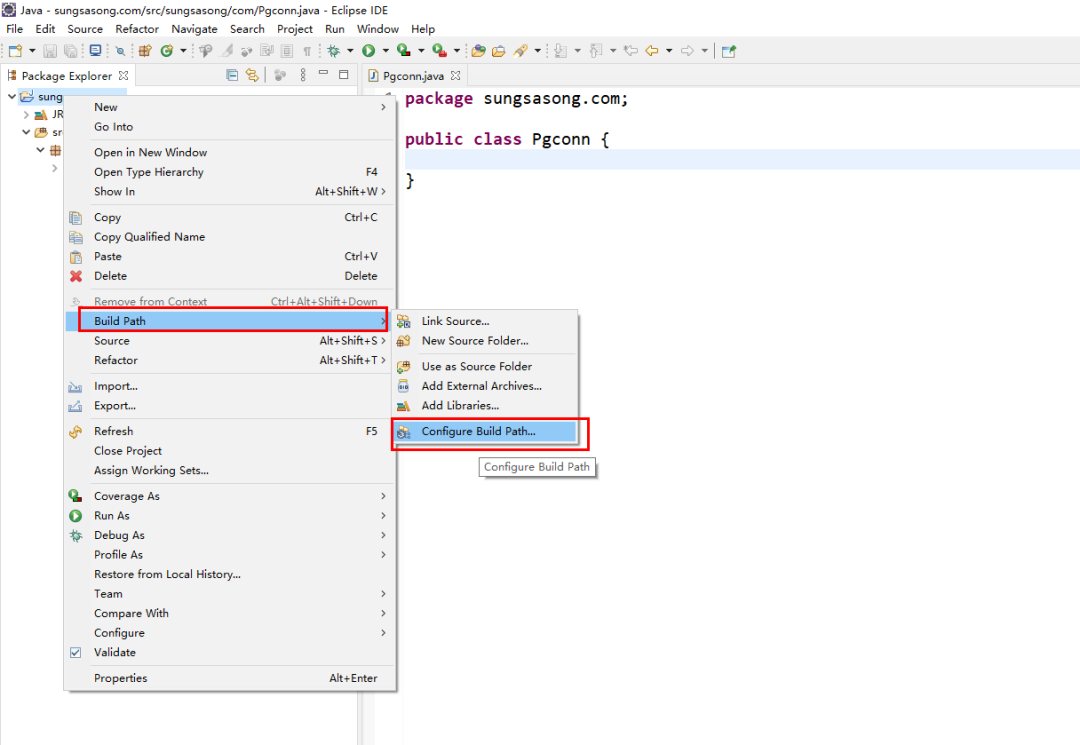Click the green Run toolbar button
Image resolution: width=1080 pixels, height=745 pixels.
click(x=368, y=51)
